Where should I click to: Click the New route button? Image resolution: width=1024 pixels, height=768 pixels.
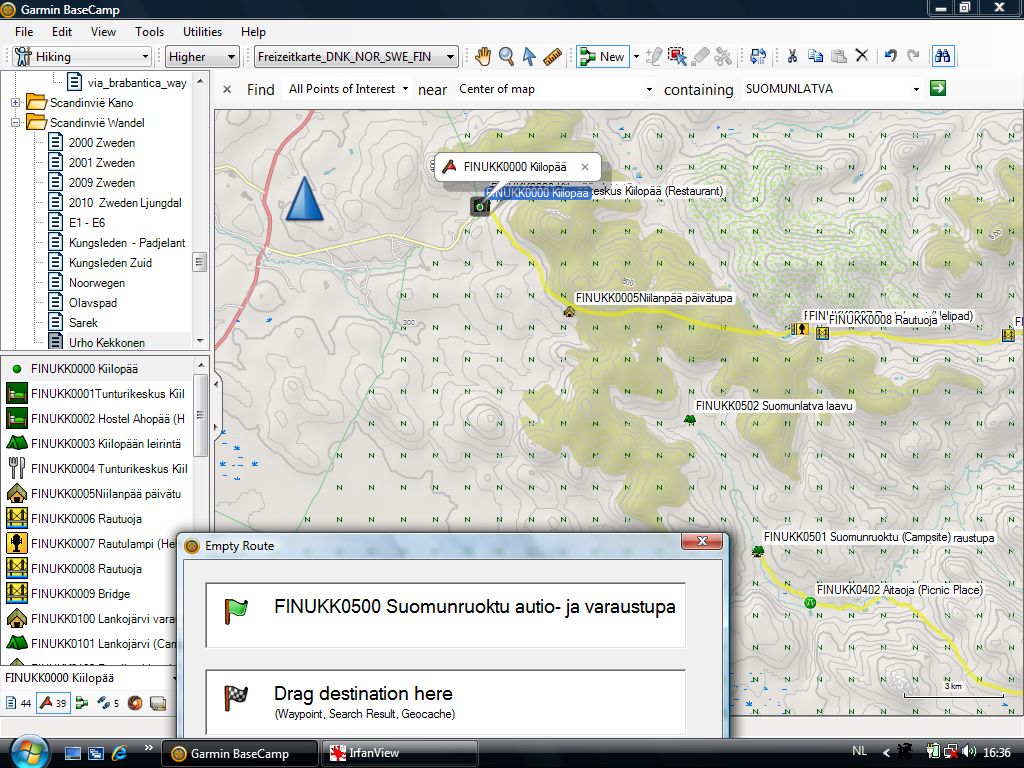603,57
